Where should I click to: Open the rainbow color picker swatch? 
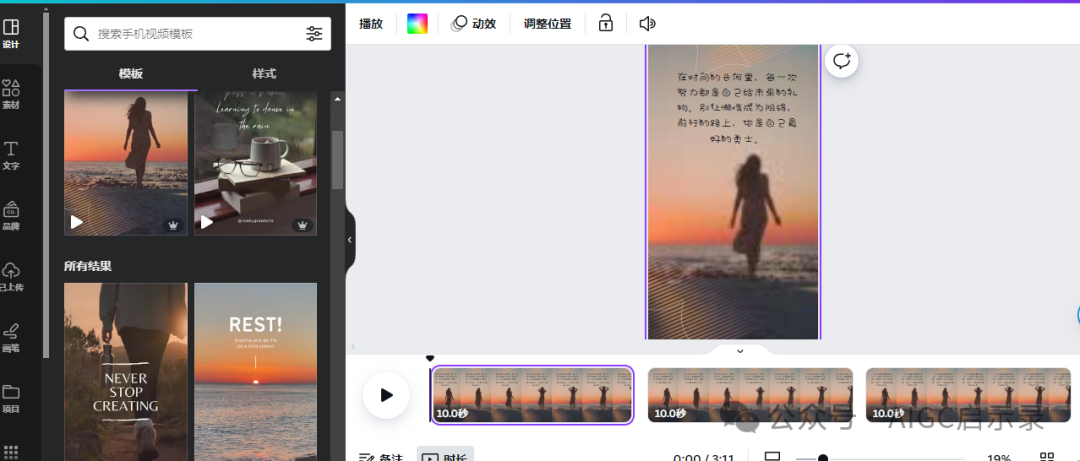417,23
